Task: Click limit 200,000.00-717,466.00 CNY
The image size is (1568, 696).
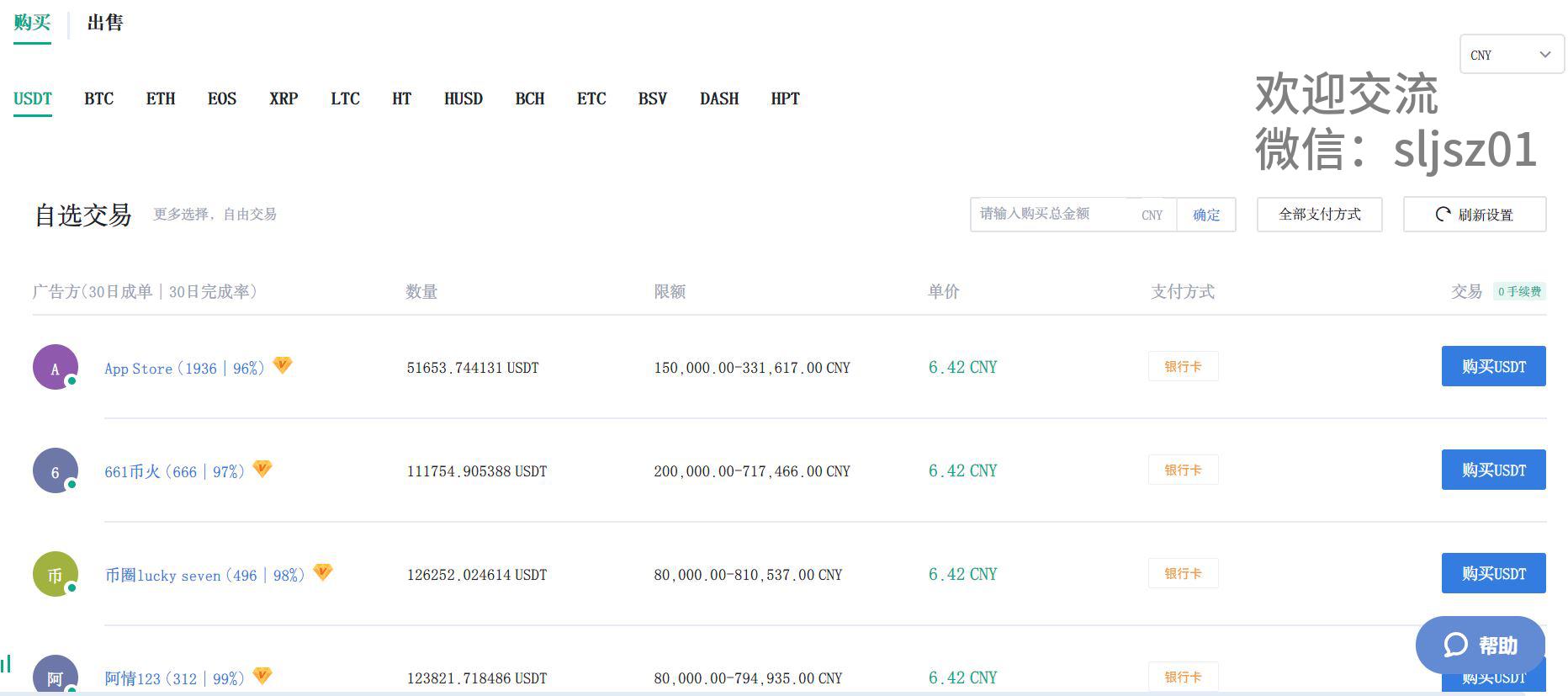Action: pos(752,471)
